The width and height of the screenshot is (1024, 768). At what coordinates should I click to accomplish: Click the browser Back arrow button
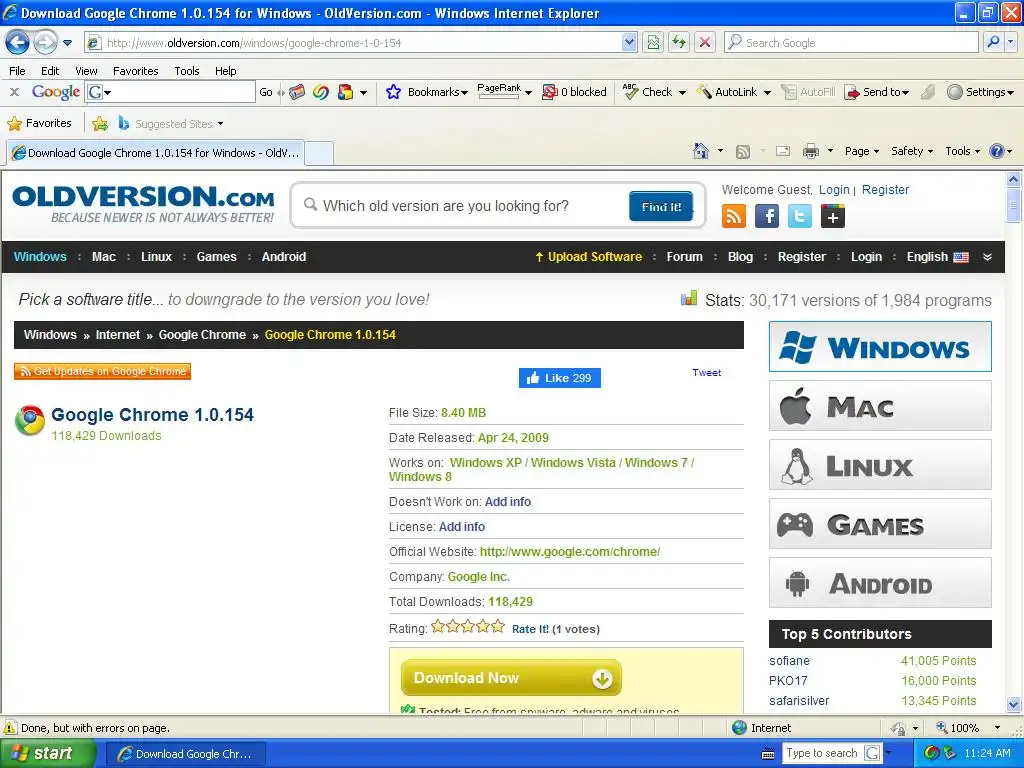tap(17, 43)
